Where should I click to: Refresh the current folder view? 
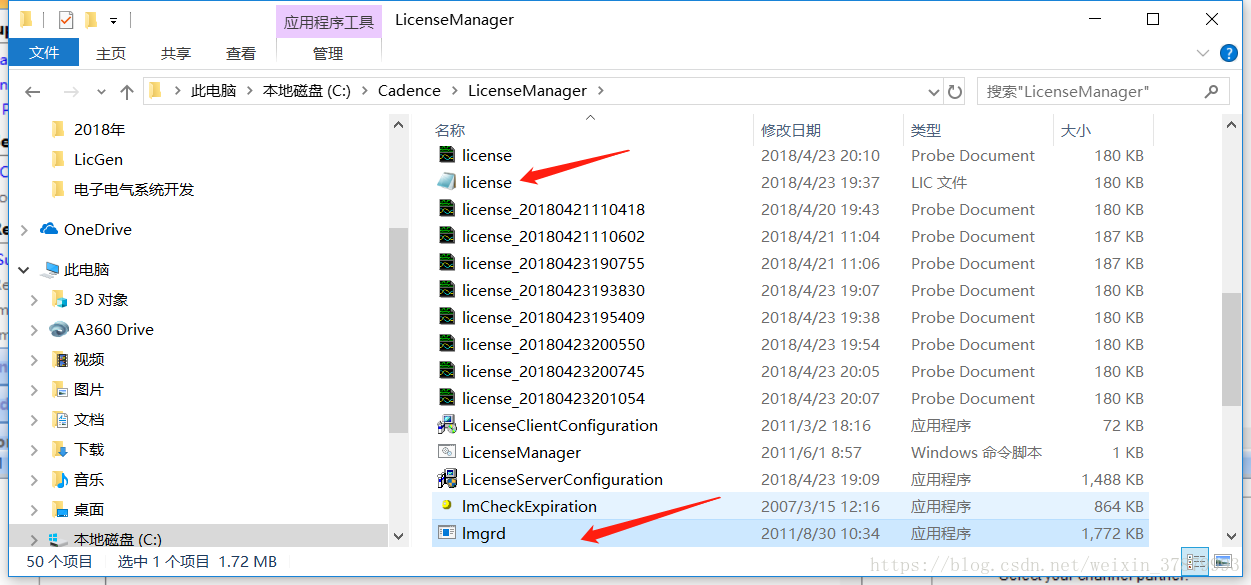(955, 91)
